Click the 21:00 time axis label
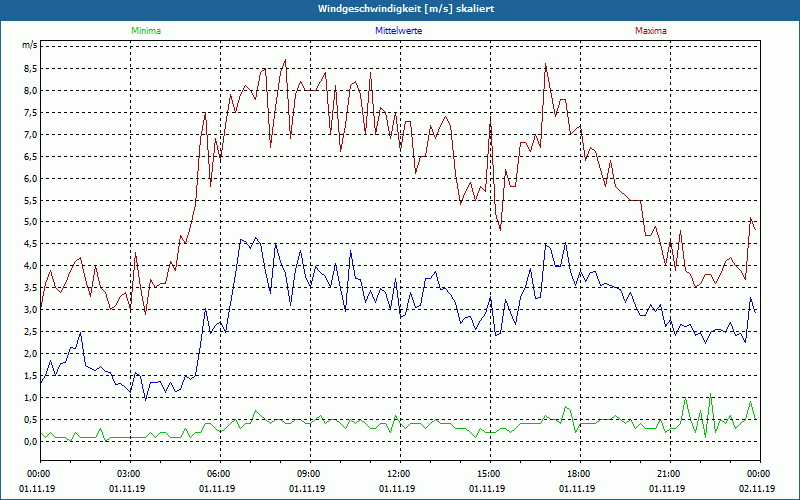Viewport: 800px width, 500px height. [x=670, y=473]
